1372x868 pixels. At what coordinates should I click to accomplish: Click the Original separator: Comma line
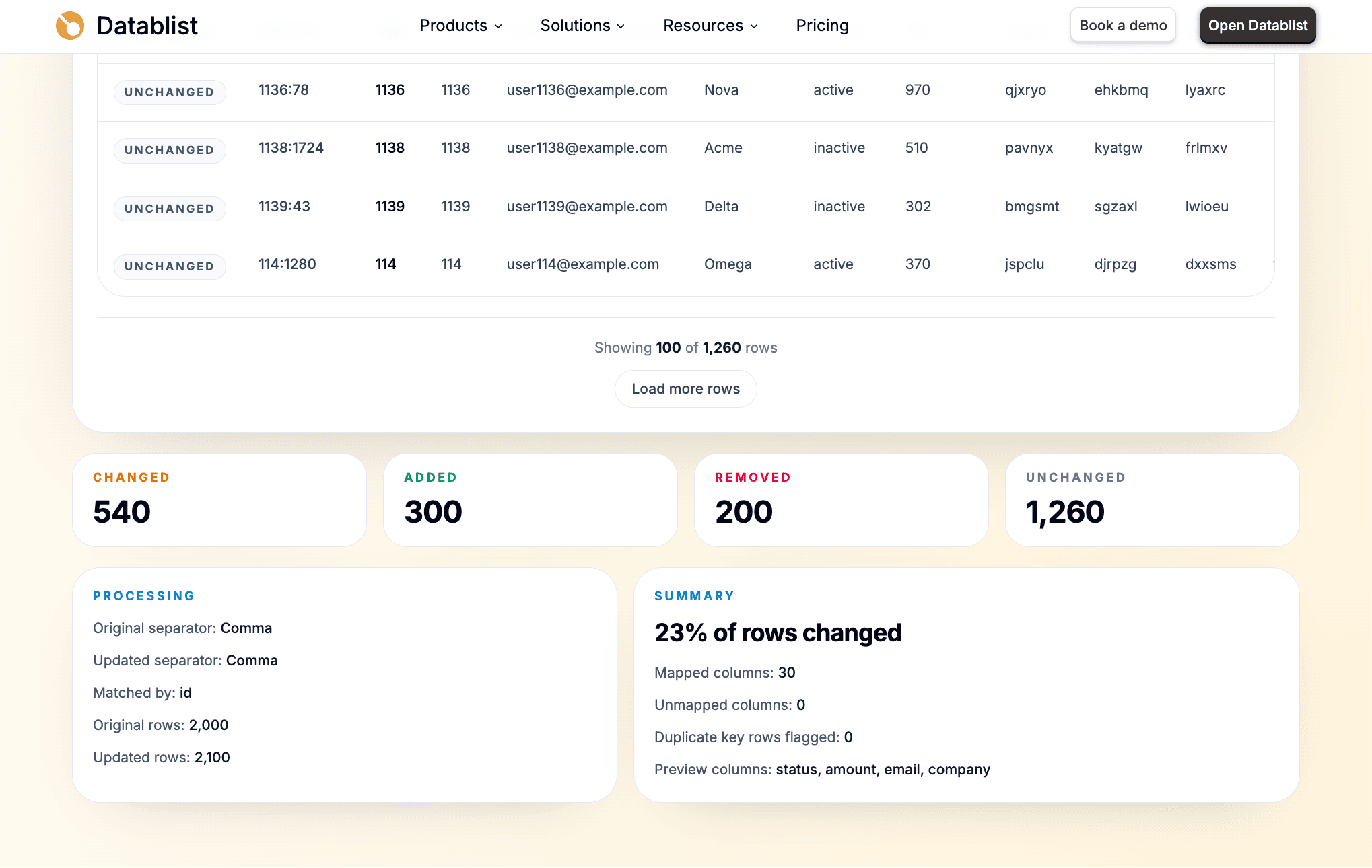coord(182,628)
